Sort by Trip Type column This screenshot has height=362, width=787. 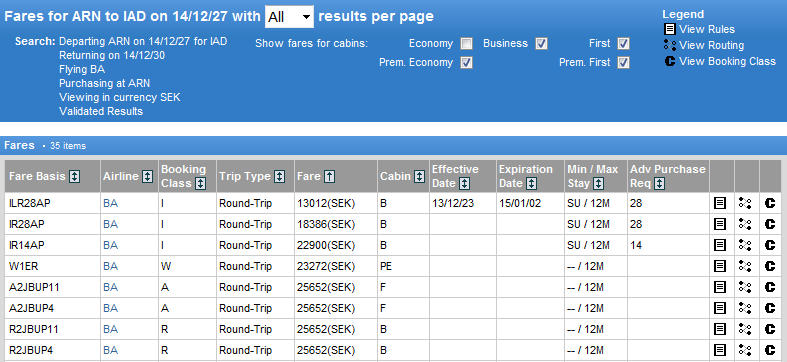(280, 176)
